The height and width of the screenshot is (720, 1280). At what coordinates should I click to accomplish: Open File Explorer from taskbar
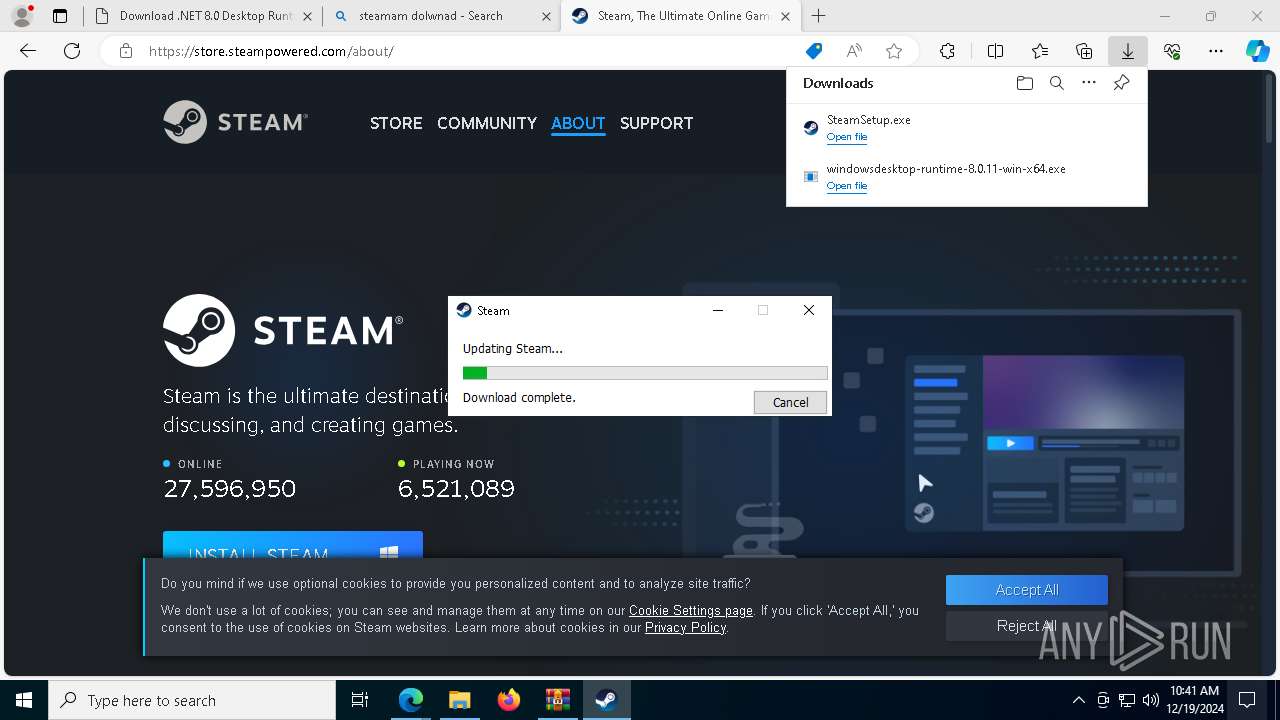459,700
